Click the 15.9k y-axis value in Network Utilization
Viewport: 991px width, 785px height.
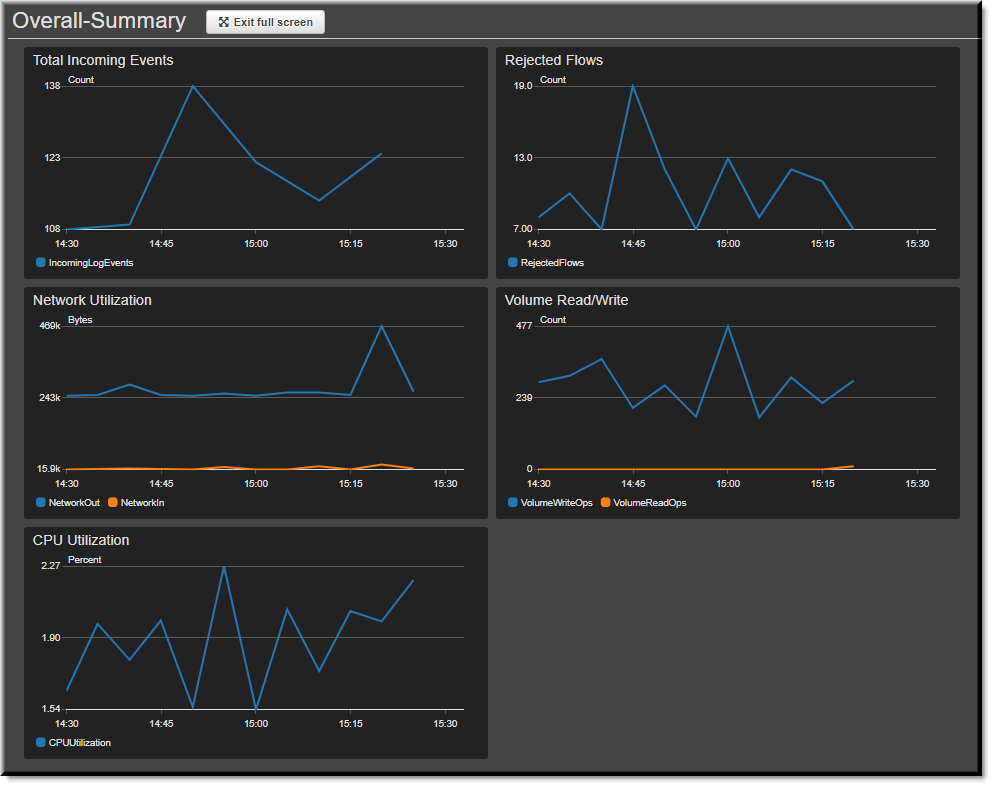pyautogui.click(x=49, y=469)
